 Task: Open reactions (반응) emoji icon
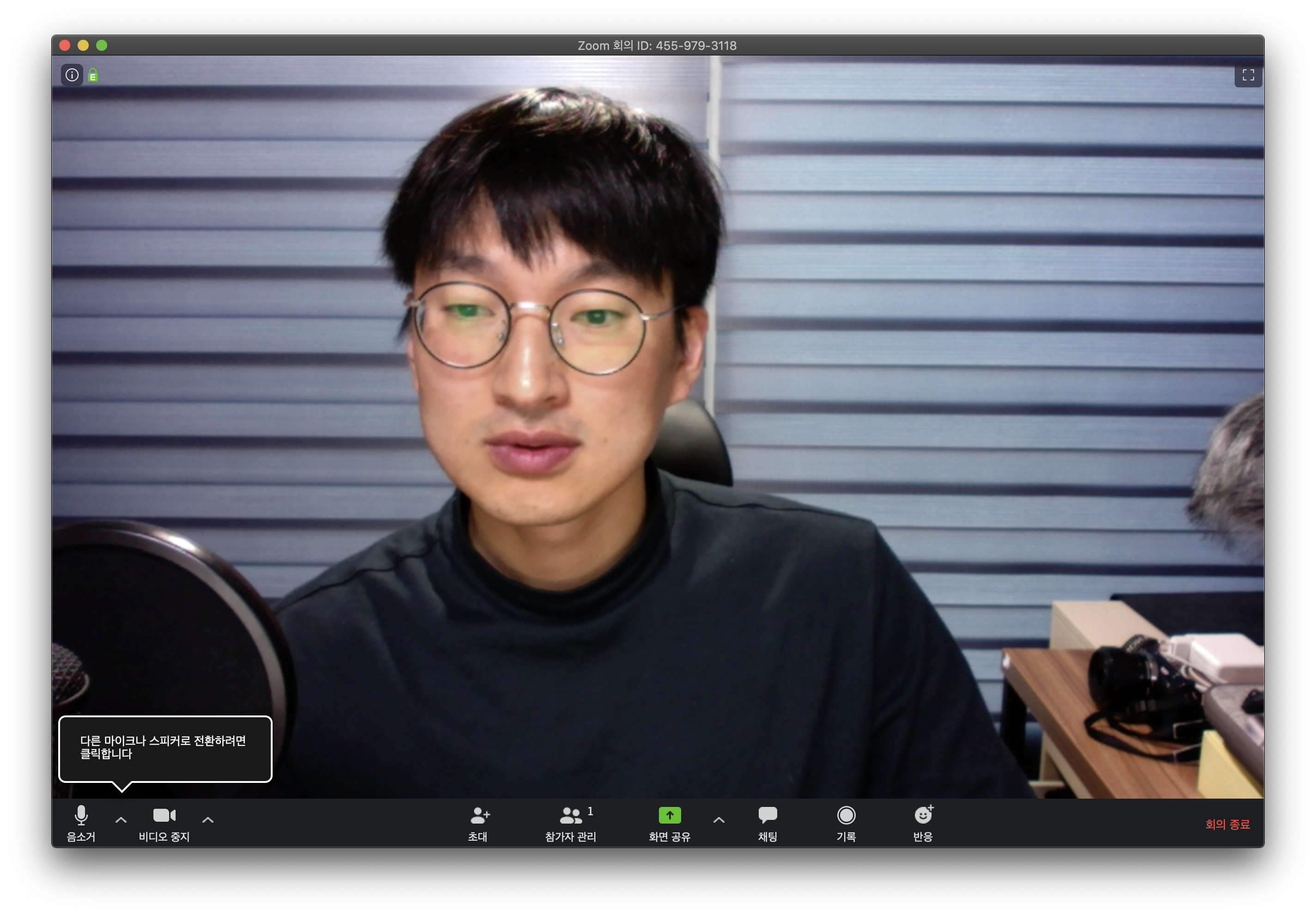click(923, 816)
